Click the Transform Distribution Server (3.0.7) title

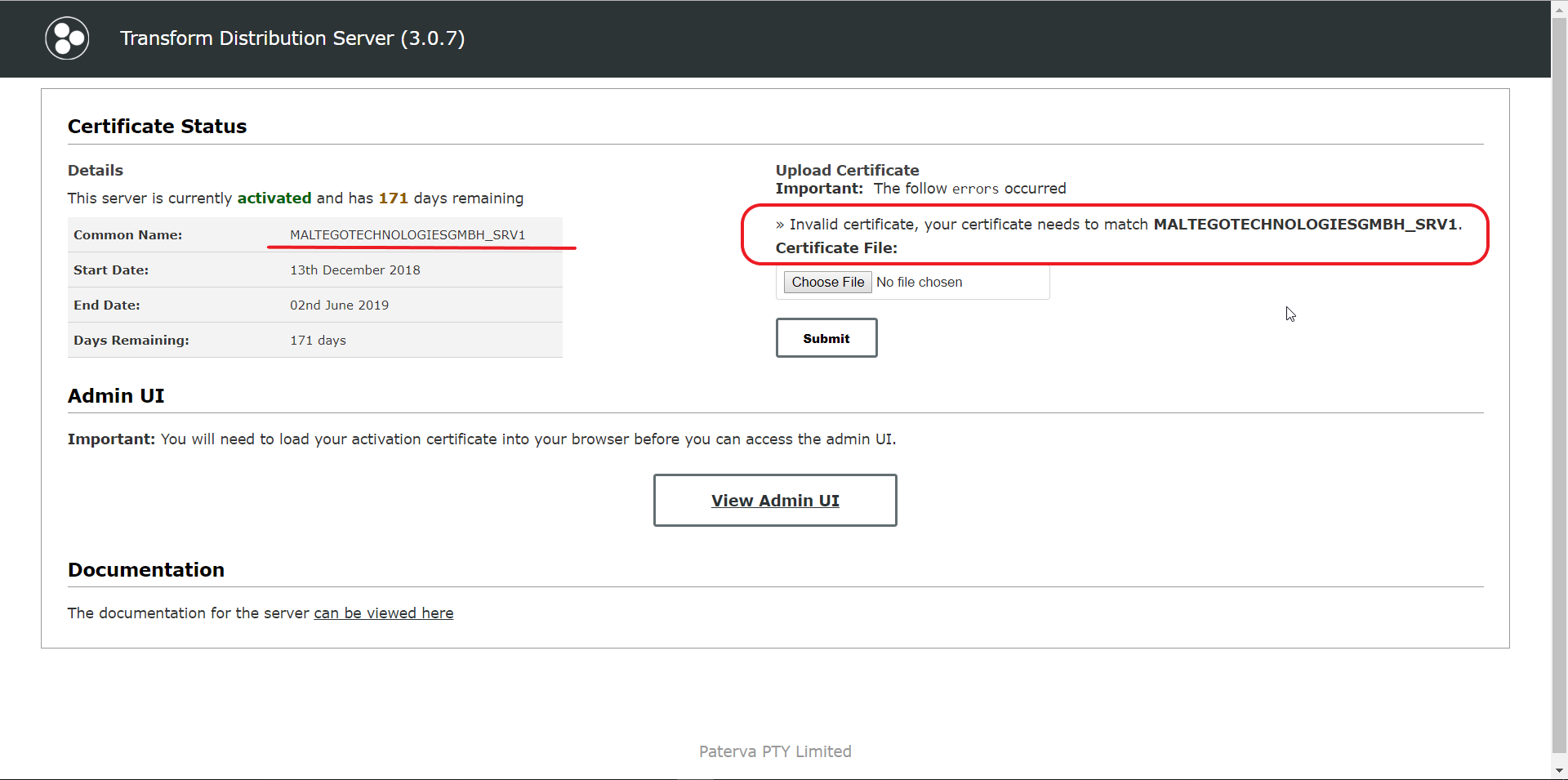pyautogui.click(x=292, y=38)
